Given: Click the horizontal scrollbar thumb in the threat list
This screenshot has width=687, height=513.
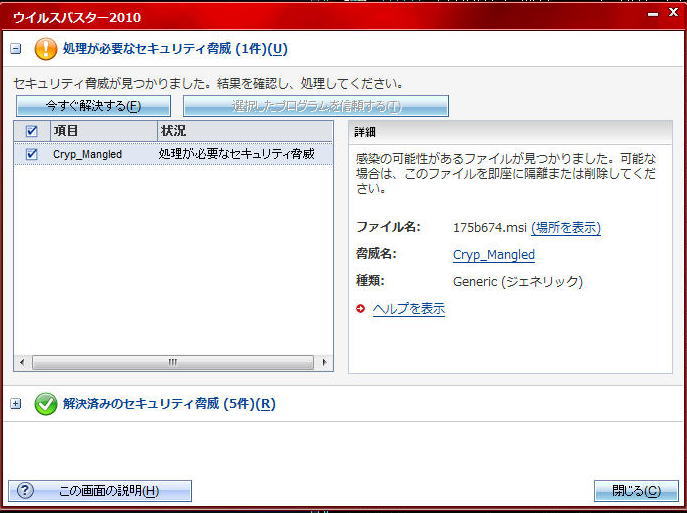Looking at the screenshot, I should coord(173,362).
